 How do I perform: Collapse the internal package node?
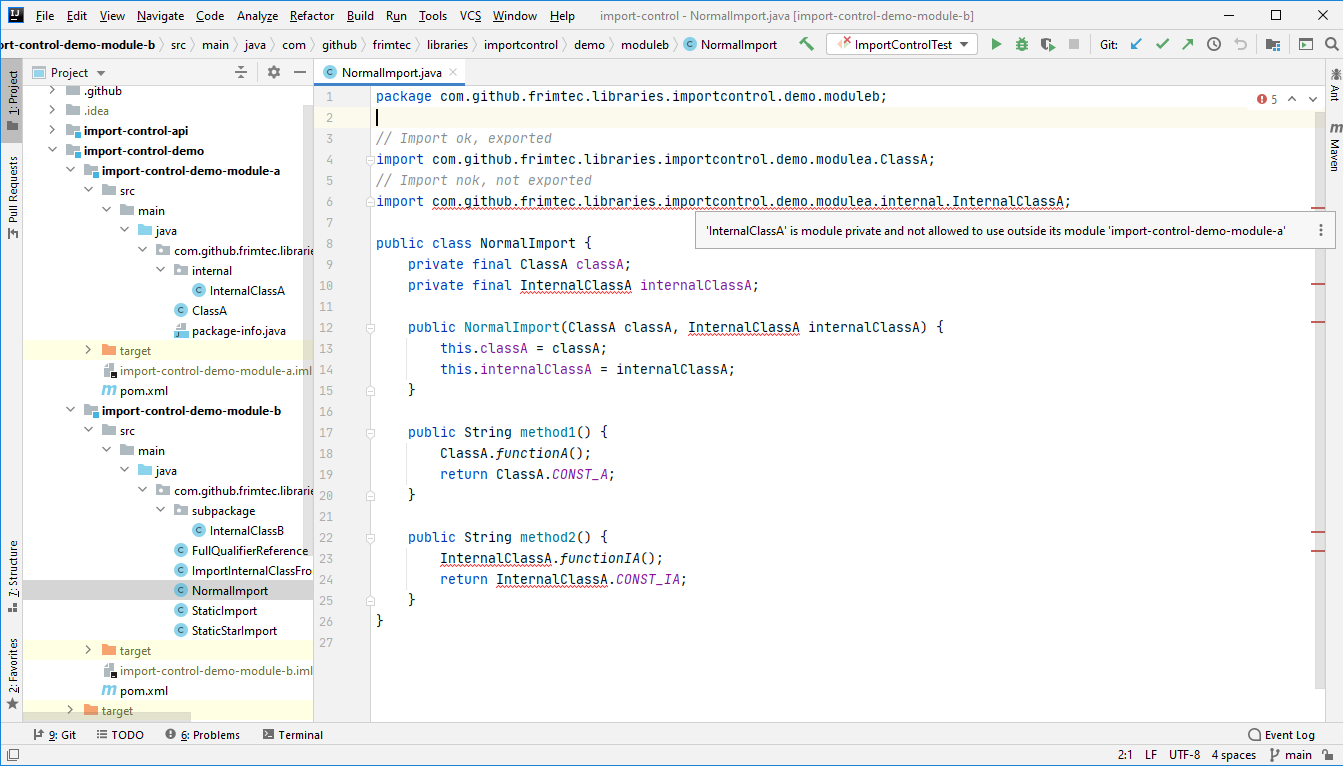160,271
